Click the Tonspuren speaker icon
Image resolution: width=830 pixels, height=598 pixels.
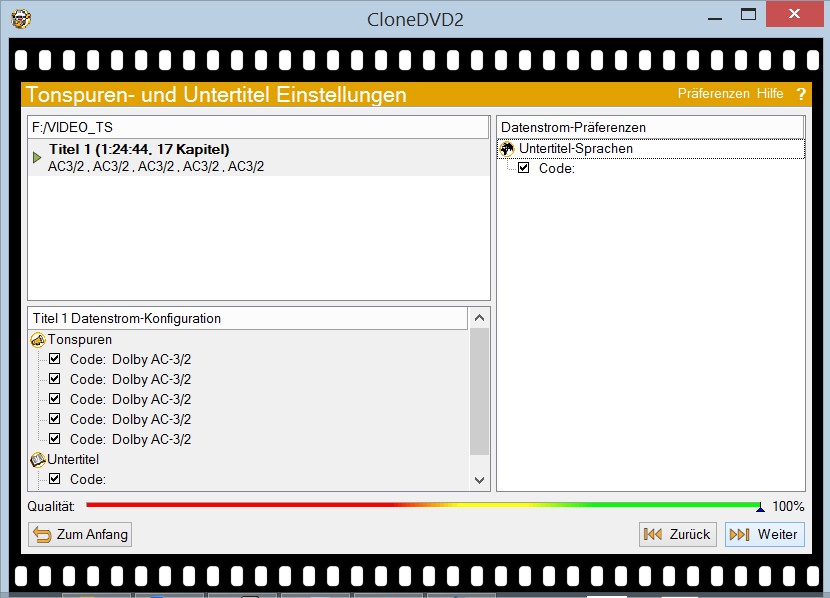point(38,340)
